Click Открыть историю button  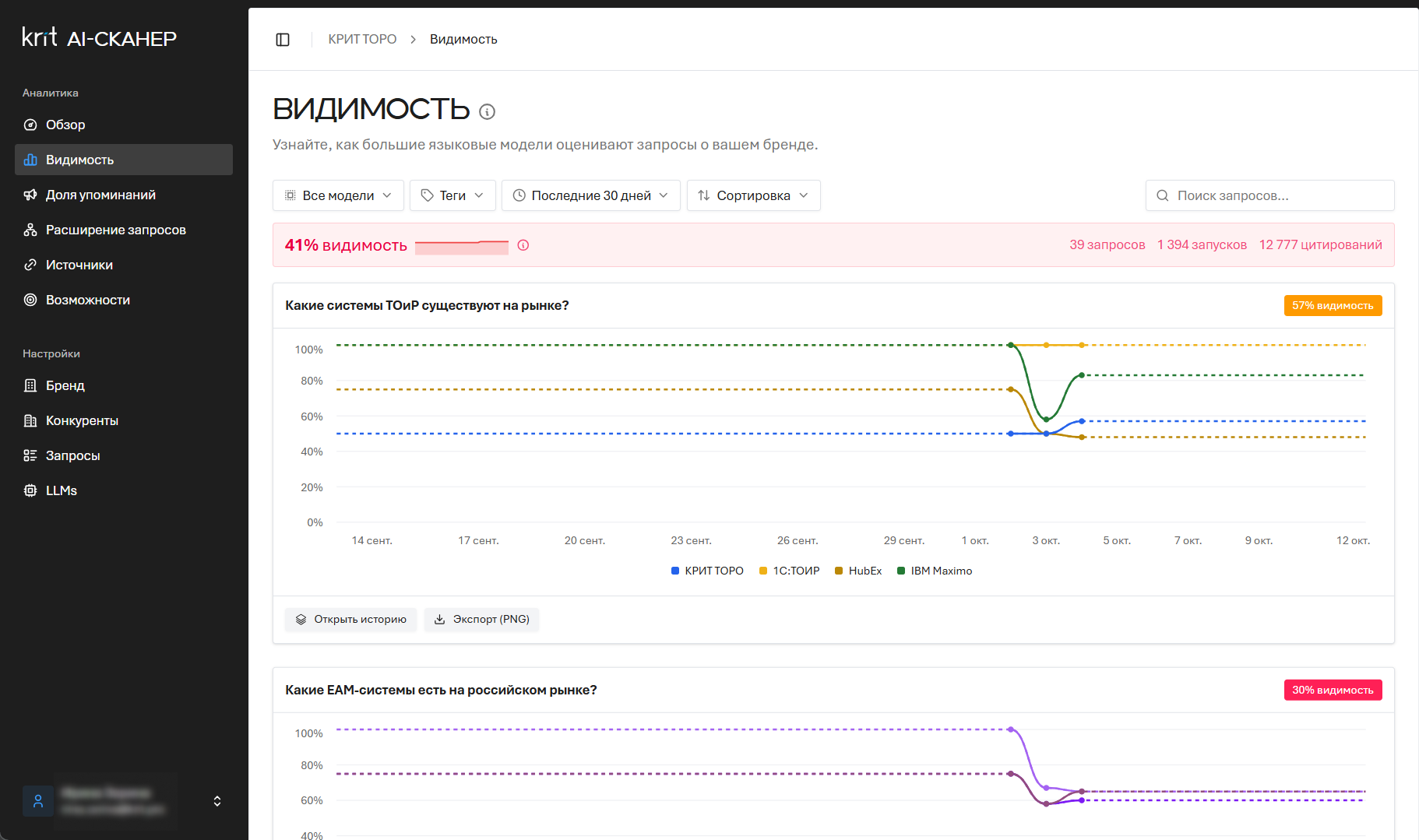351,620
